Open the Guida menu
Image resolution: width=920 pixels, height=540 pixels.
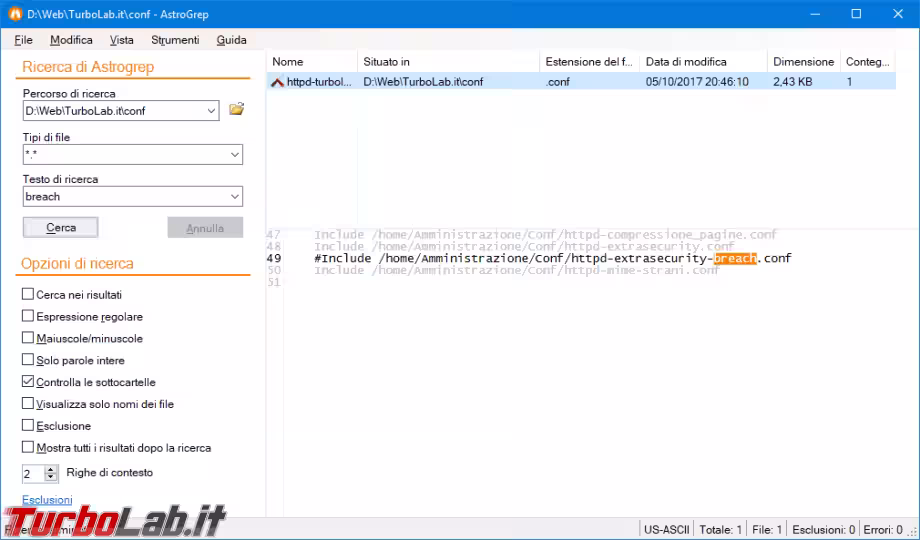231,40
